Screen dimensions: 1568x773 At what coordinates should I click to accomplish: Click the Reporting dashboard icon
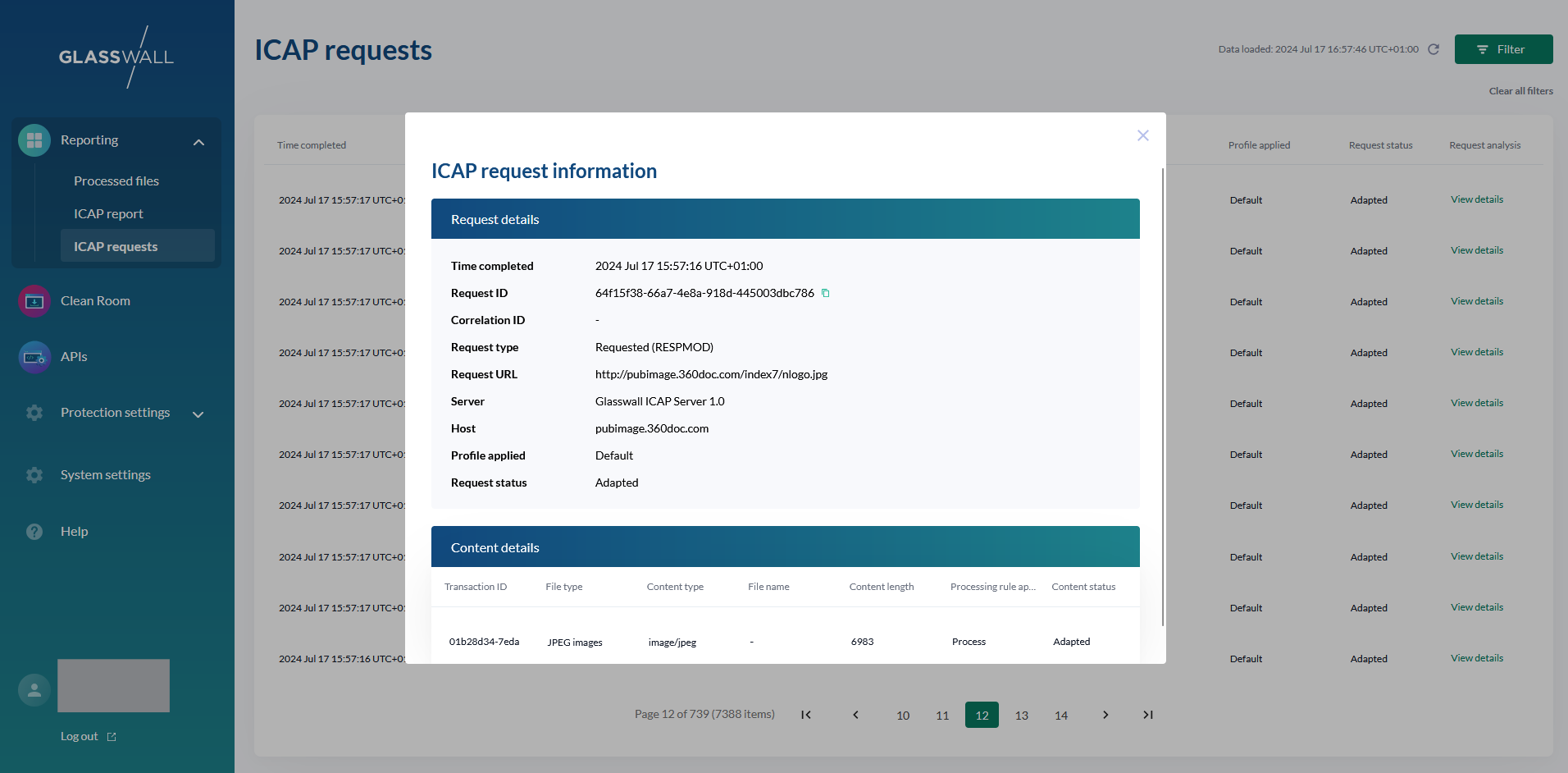pos(34,140)
